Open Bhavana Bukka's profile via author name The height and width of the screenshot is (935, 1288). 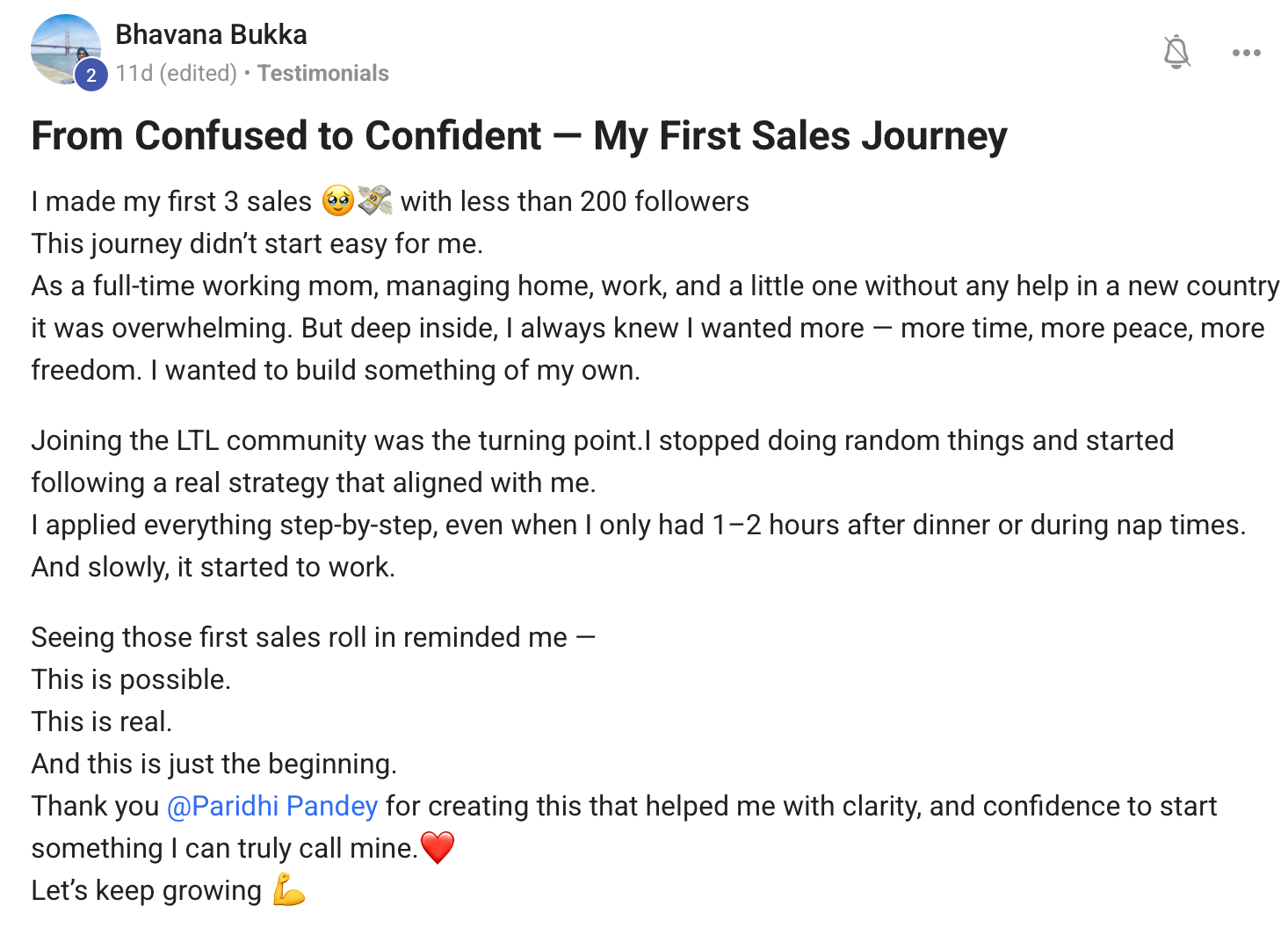click(x=211, y=34)
